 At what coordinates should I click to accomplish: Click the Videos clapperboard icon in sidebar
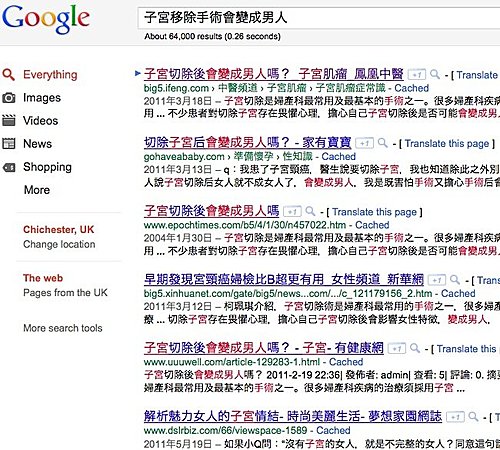9,121
